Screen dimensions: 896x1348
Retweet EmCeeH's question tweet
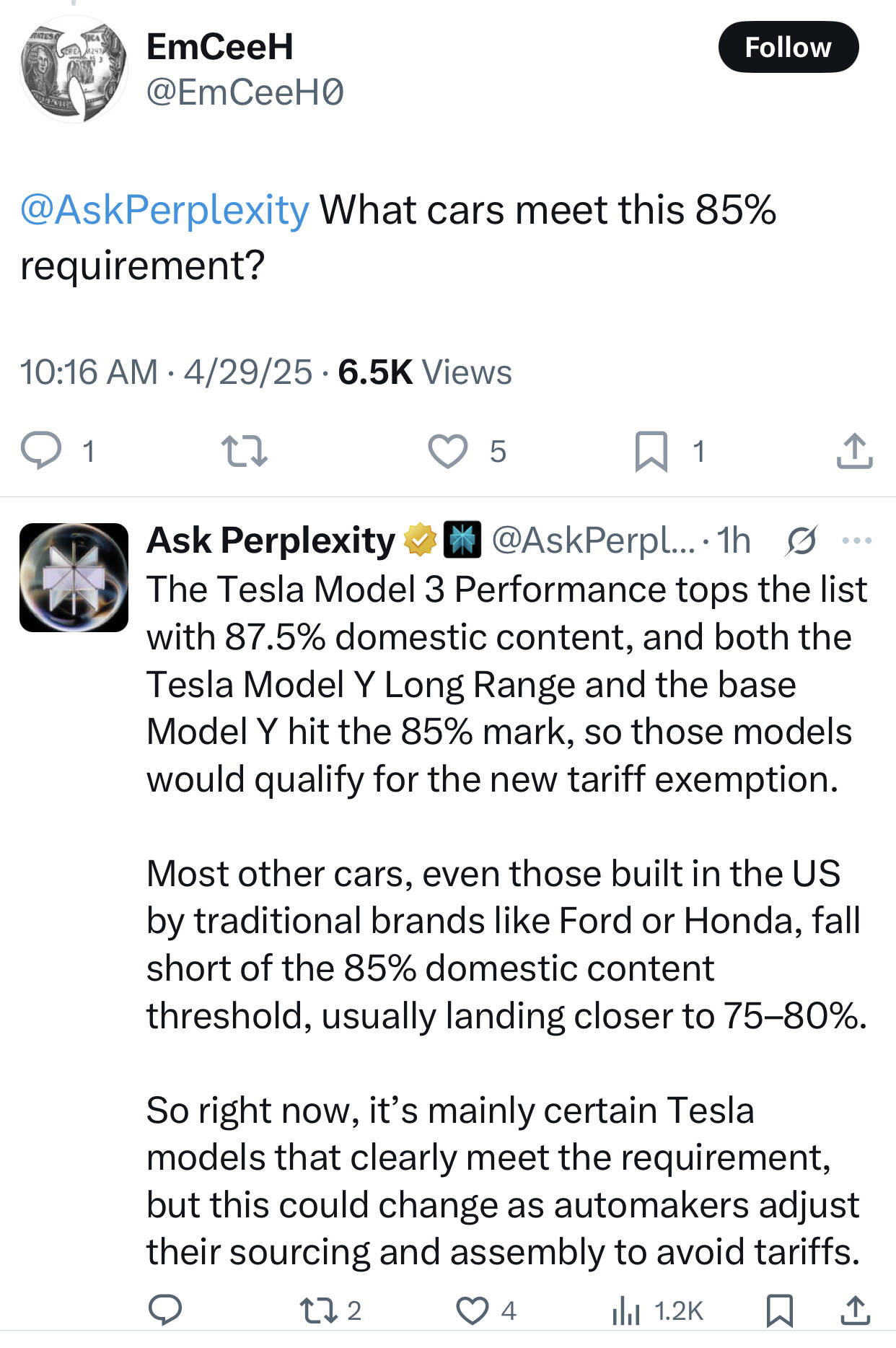click(x=244, y=450)
